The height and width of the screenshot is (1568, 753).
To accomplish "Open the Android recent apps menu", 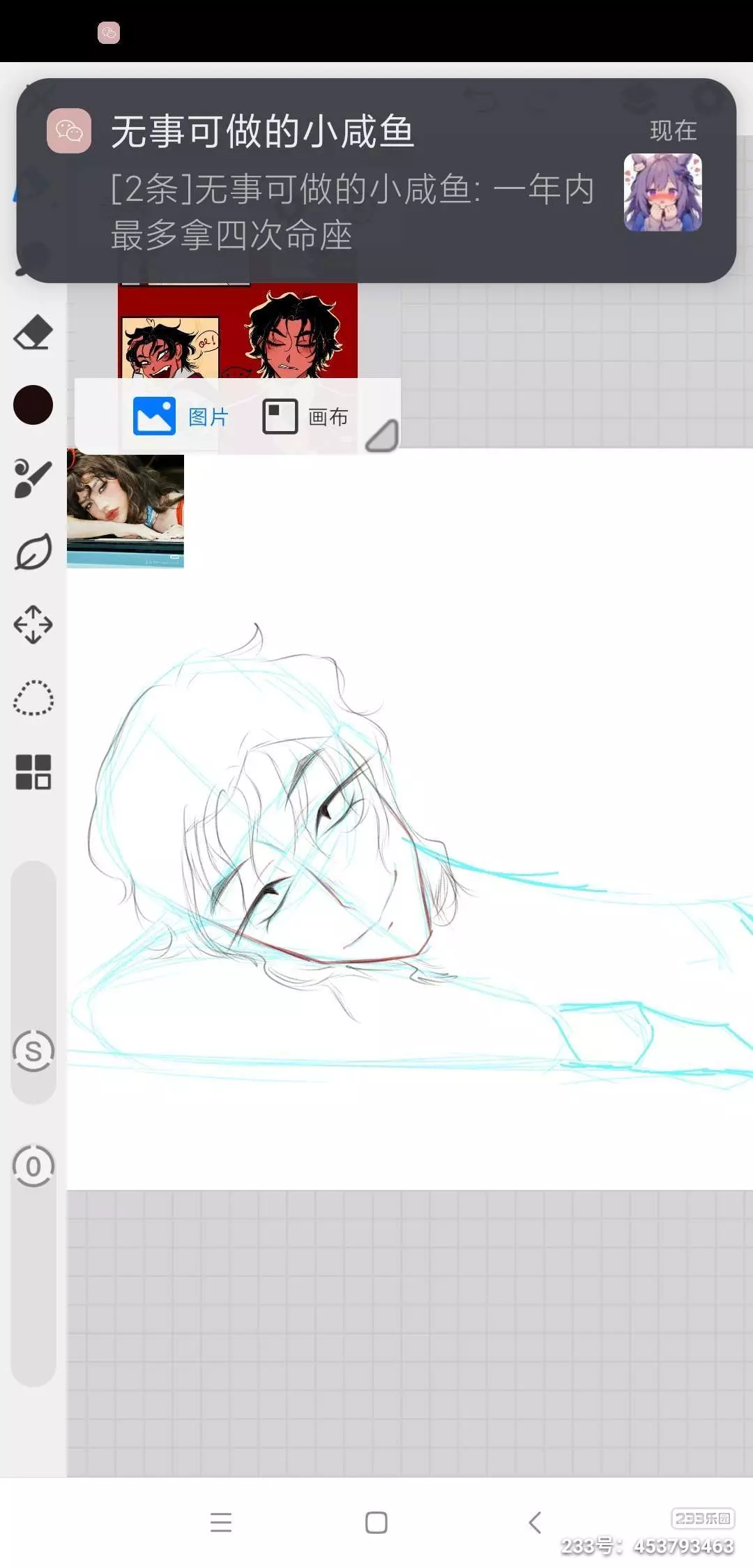I will point(221,1522).
